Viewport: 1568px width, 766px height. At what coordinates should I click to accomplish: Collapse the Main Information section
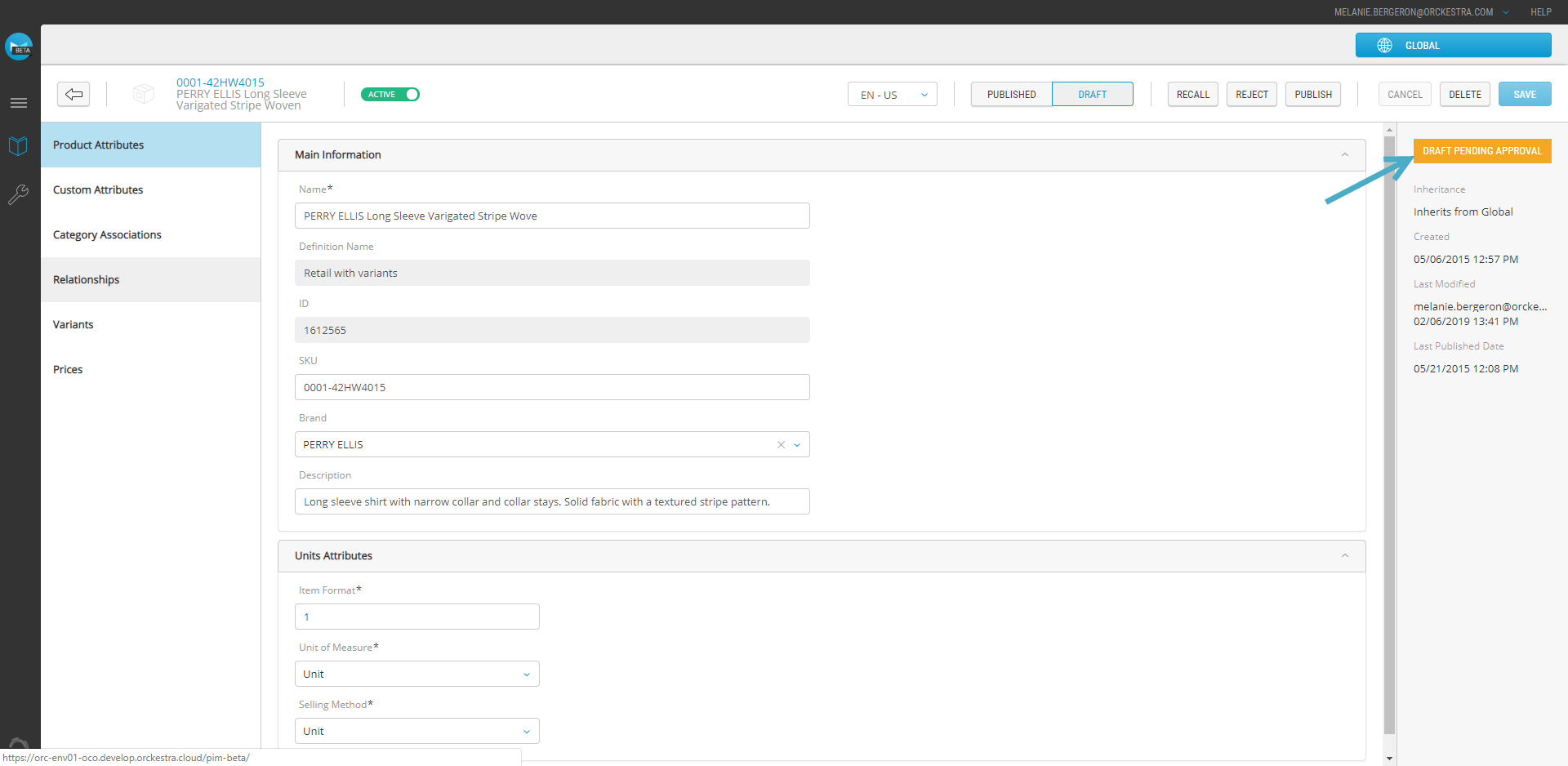1344,155
